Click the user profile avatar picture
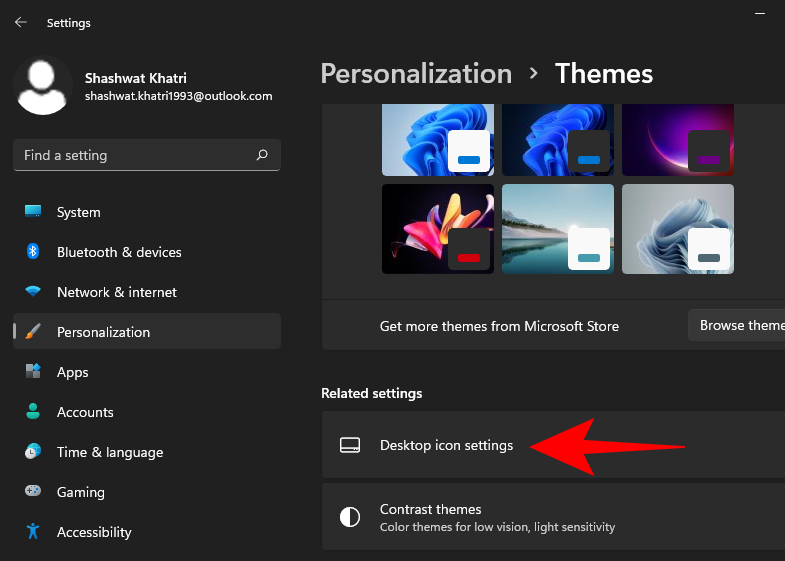Viewport: 785px width, 561px height. (42, 86)
